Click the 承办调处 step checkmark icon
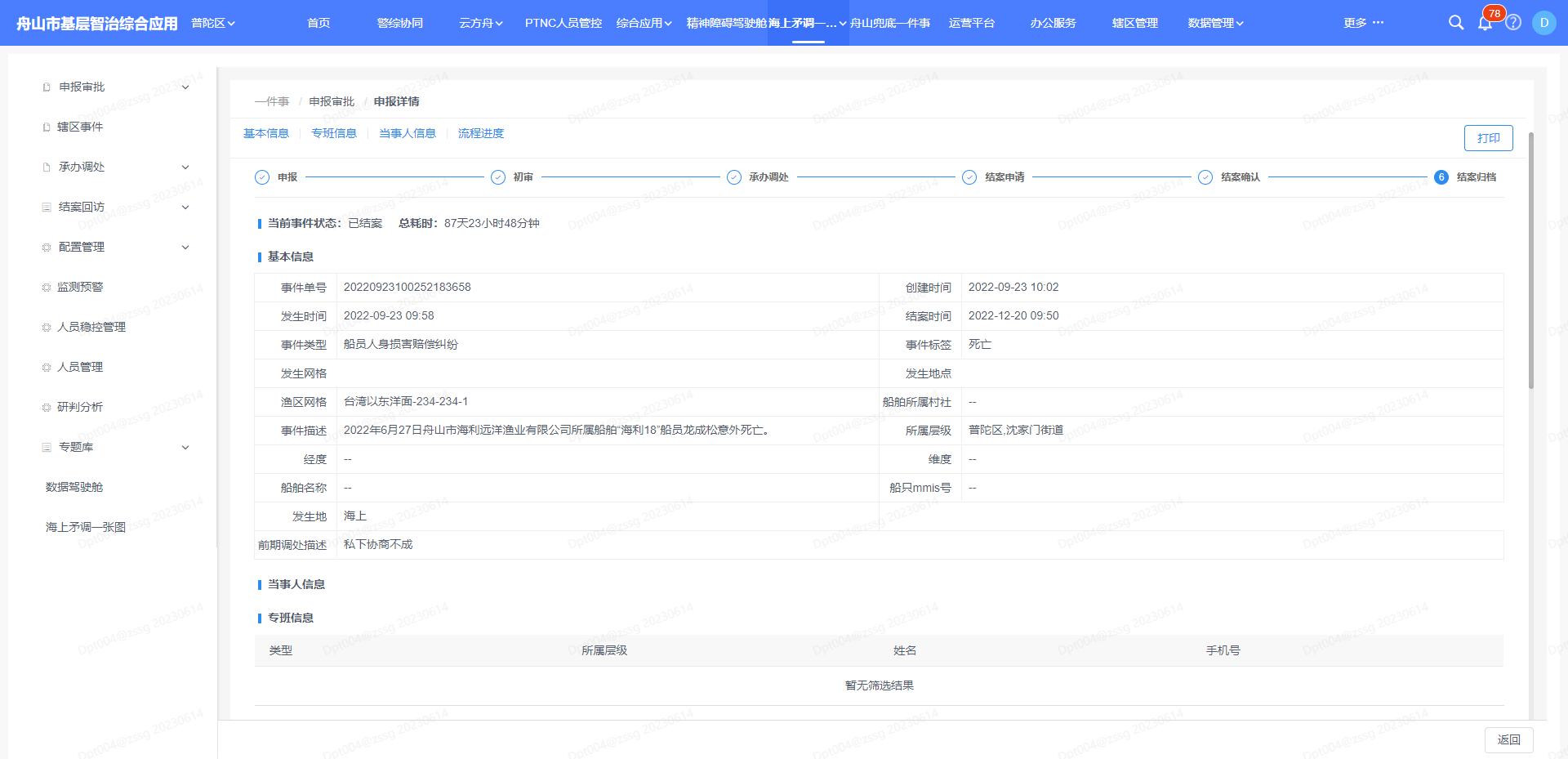The height and width of the screenshot is (759, 1568). (x=734, y=177)
